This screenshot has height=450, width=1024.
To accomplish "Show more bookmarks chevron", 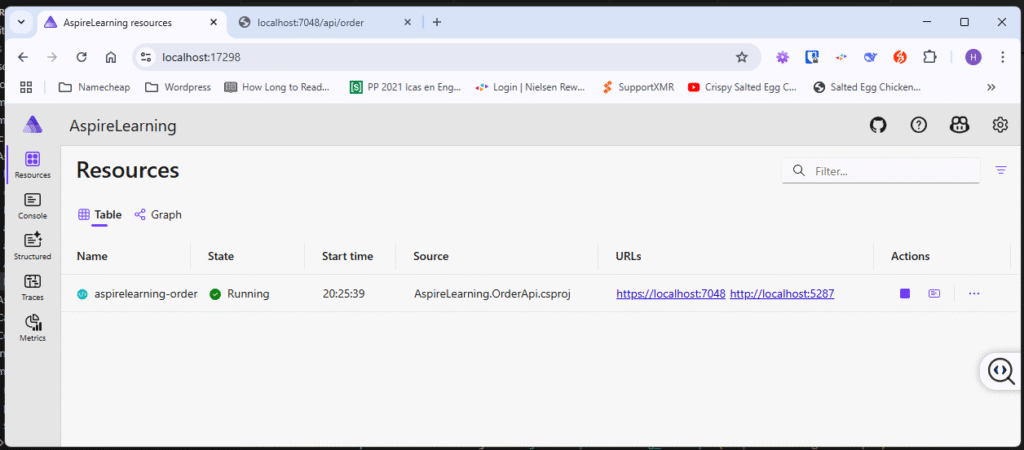I will [x=991, y=87].
